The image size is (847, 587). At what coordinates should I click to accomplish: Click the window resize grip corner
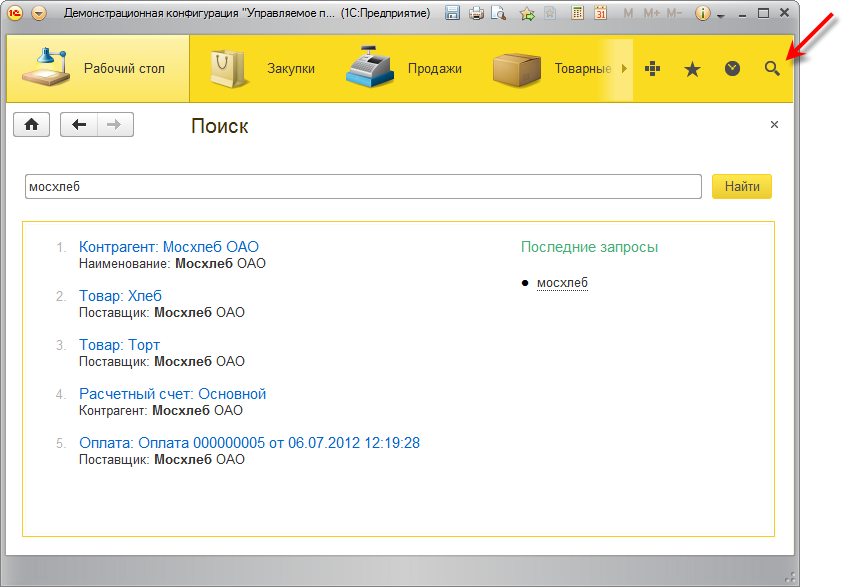point(791,577)
